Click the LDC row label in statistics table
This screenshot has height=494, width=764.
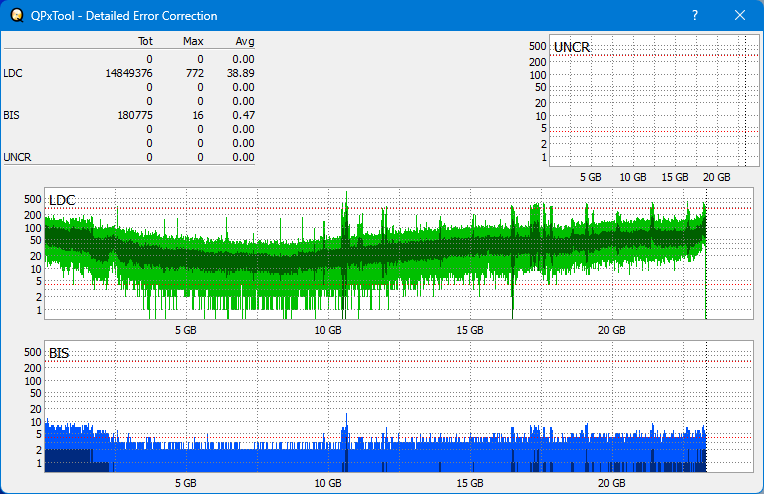(14, 73)
